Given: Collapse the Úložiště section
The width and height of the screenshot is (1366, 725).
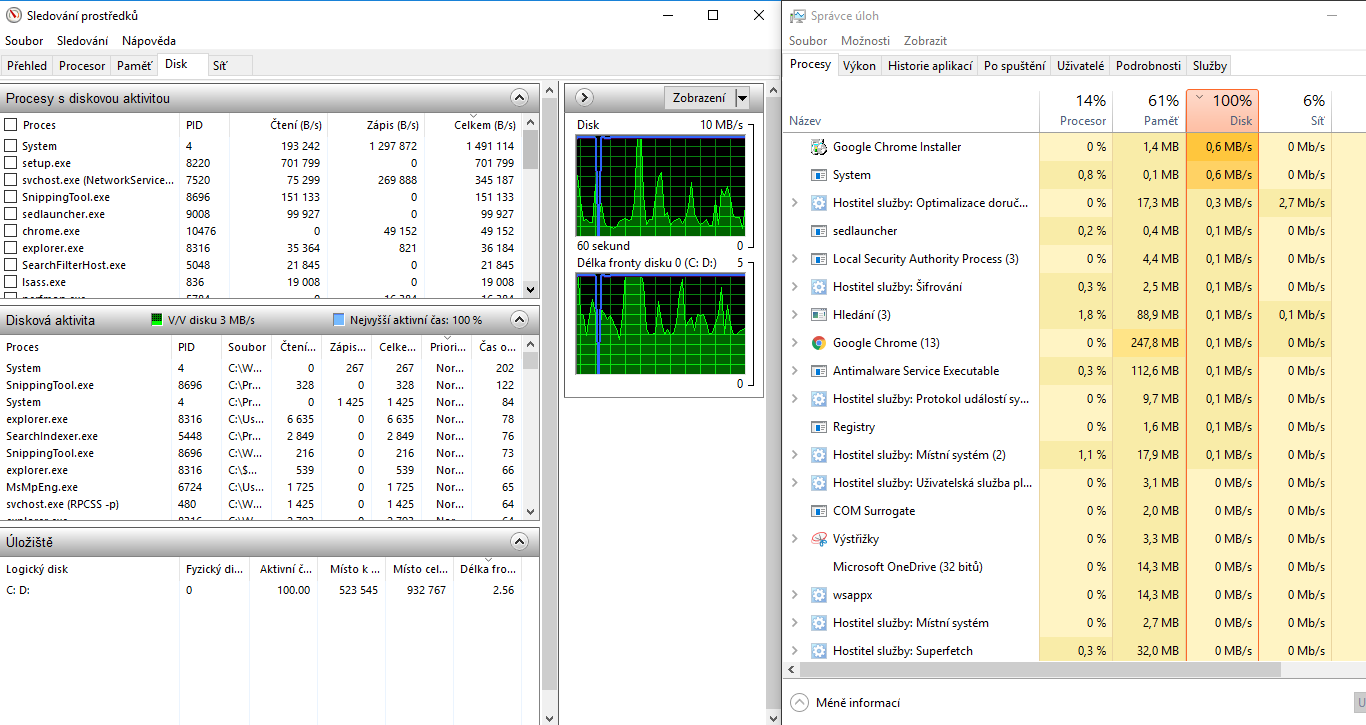Looking at the screenshot, I should coord(519,542).
